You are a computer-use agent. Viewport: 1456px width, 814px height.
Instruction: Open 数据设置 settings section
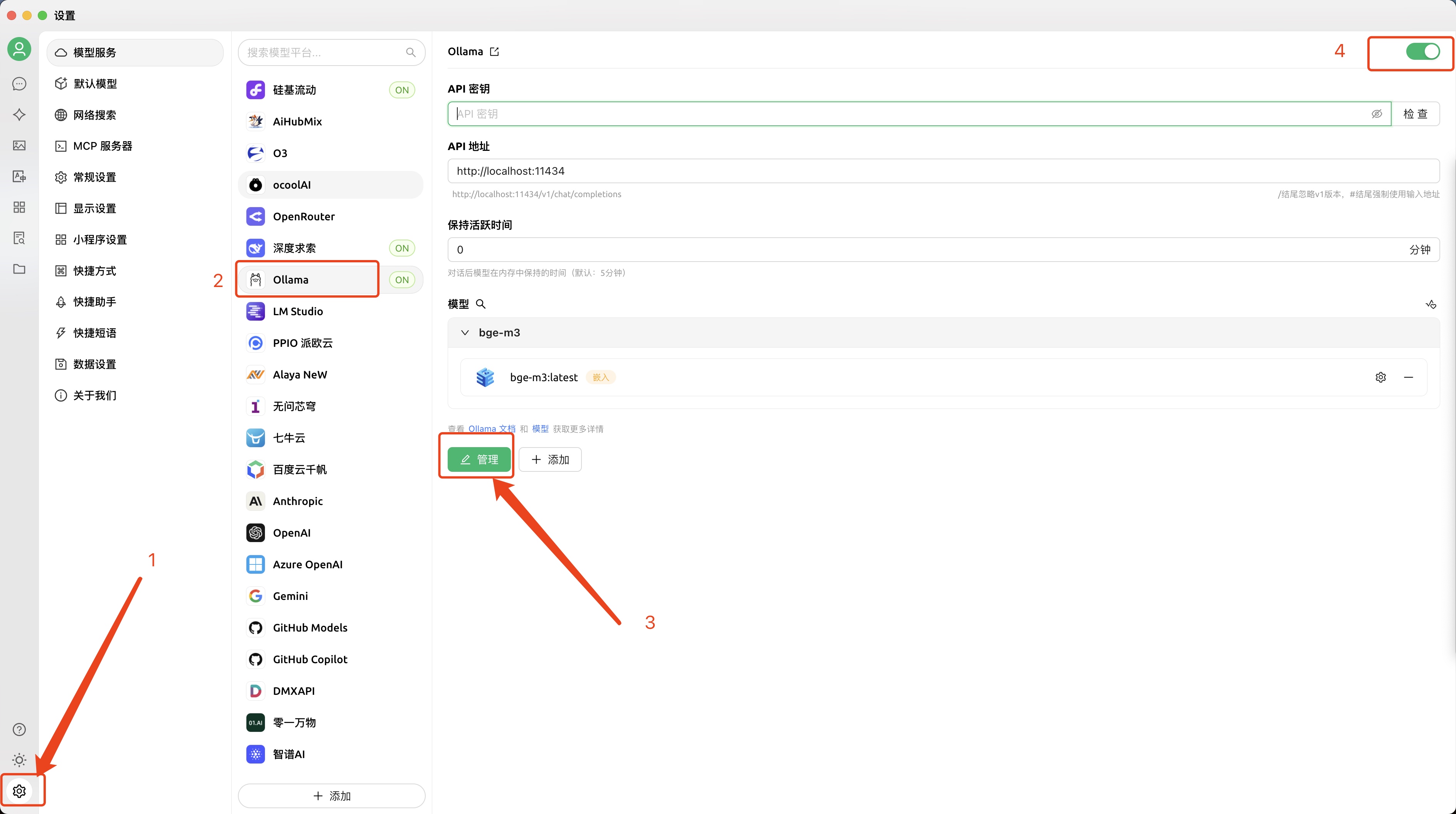click(135, 364)
